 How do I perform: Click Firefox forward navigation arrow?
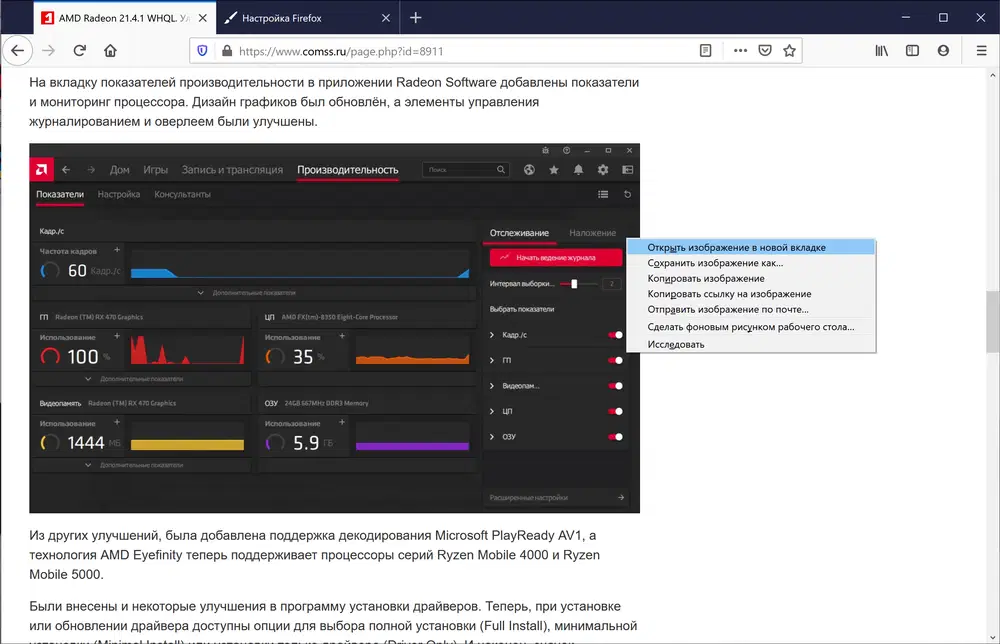pyautogui.click(x=48, y=51)
